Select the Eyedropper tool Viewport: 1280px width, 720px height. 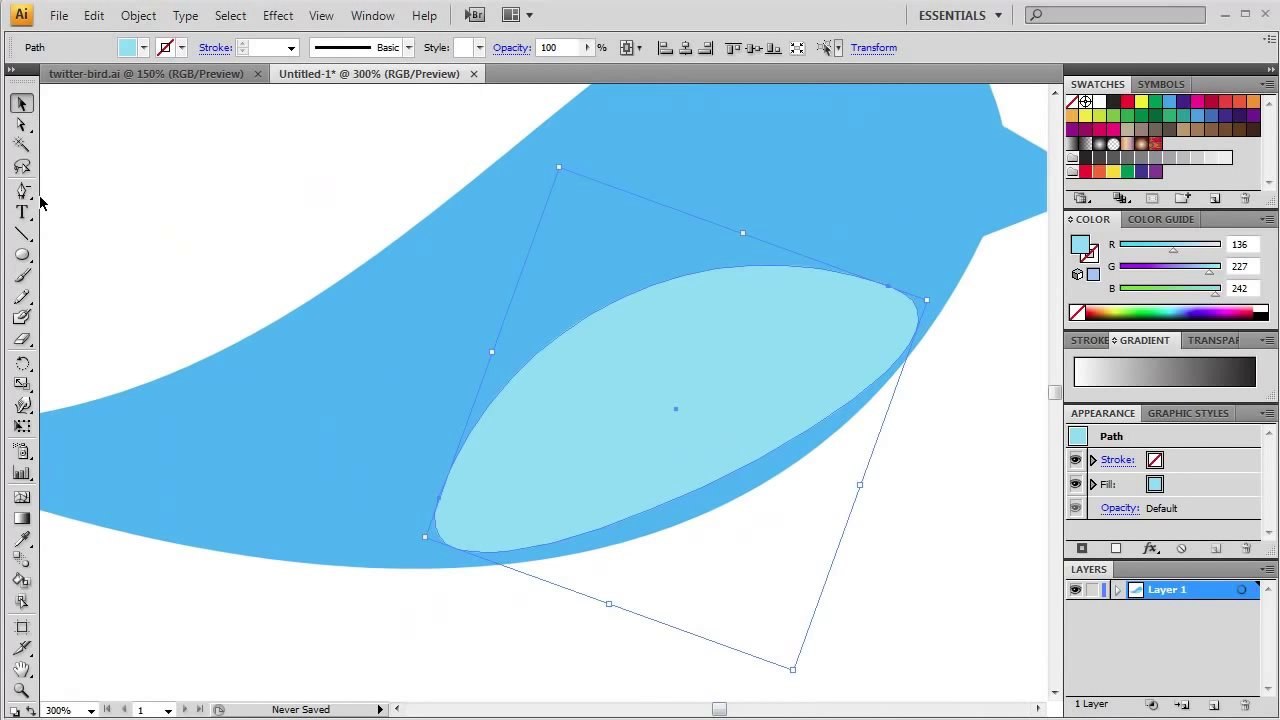click(x=22, y=539)
